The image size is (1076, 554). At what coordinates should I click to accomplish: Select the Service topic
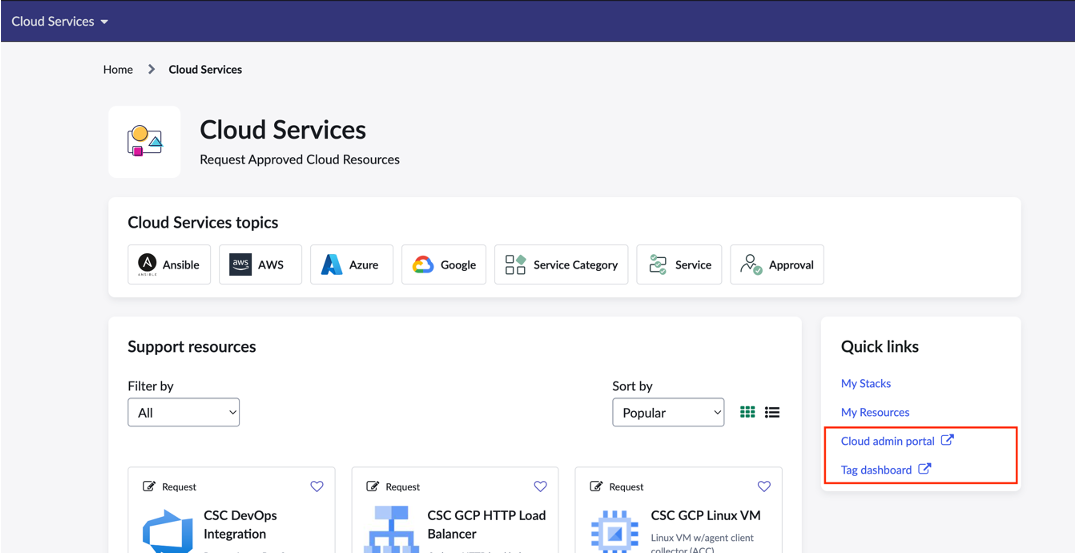[679, 265]
